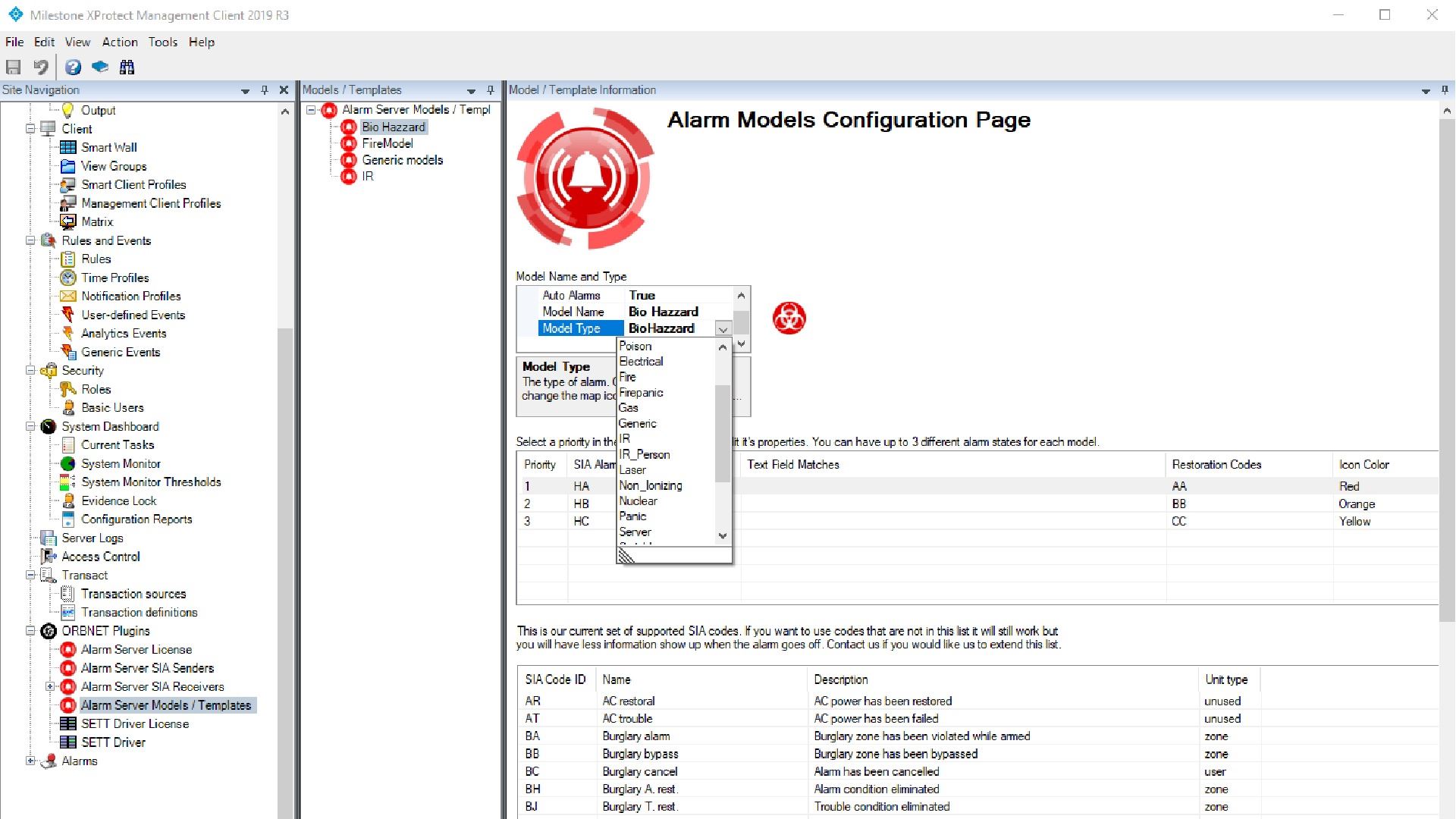Click the SETT Driver License icon

[x=68, y=723]
